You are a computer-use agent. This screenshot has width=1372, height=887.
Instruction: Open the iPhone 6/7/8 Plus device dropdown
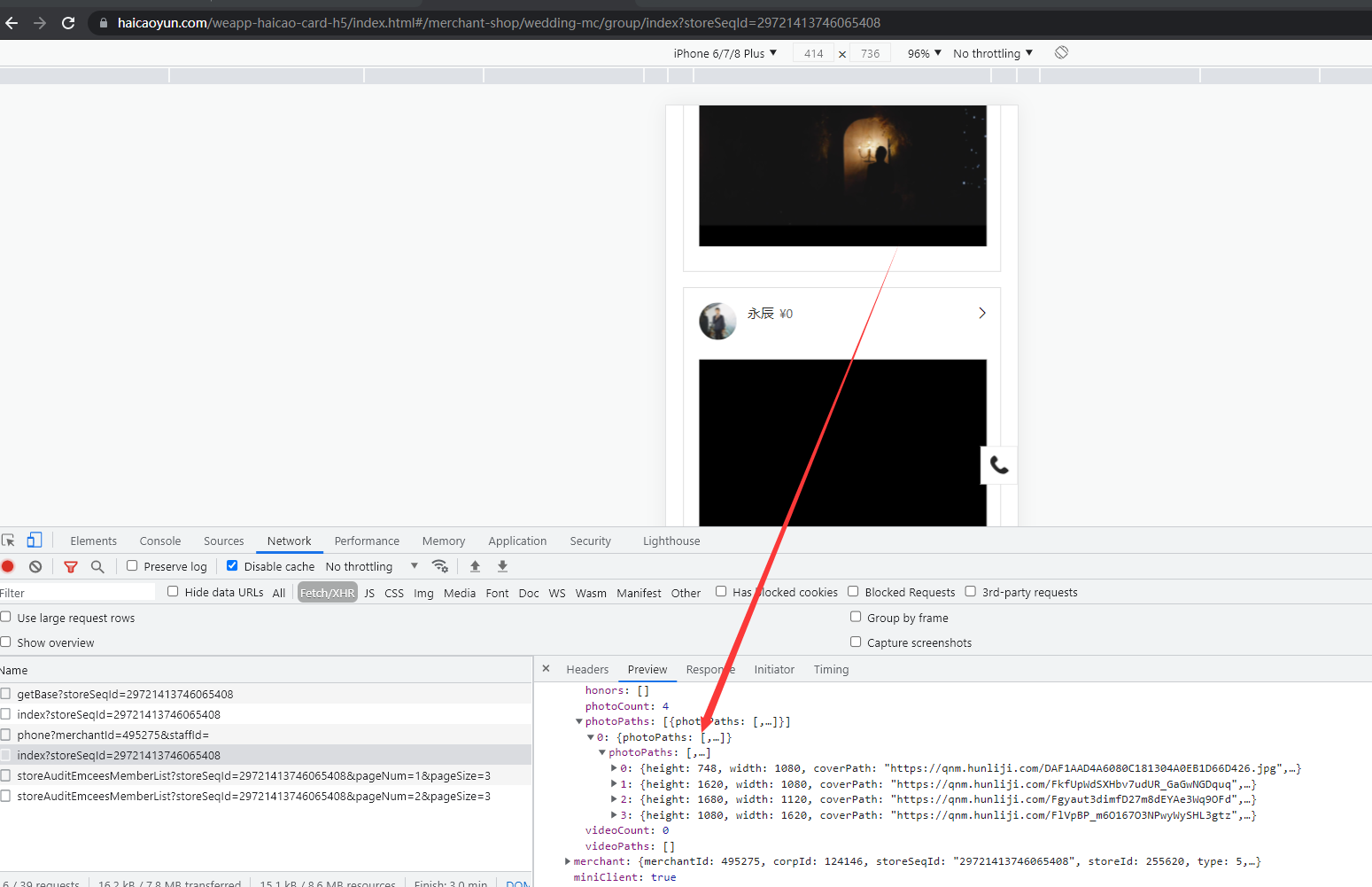pos(725,53)
